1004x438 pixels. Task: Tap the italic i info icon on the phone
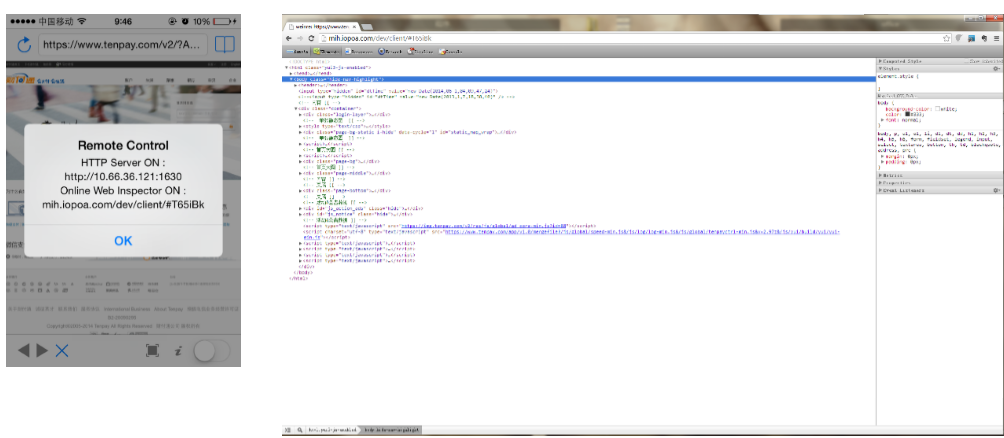178,350
